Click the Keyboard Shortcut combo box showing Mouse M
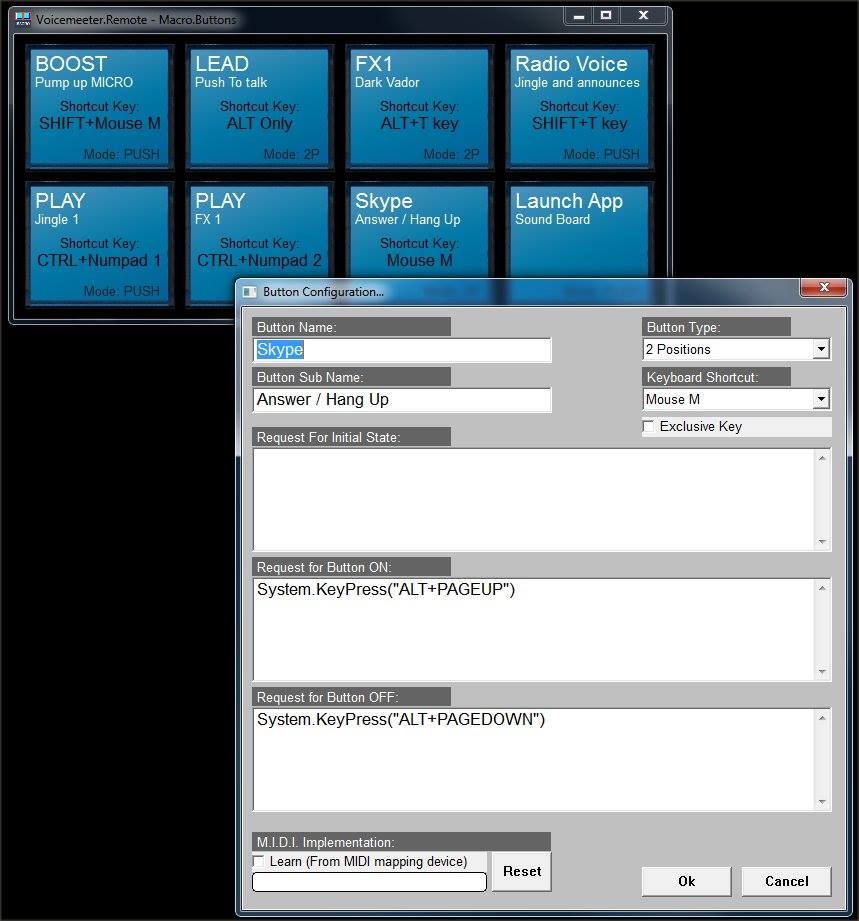The height and width of the screenshot is (921, 859). coord(736,399)
